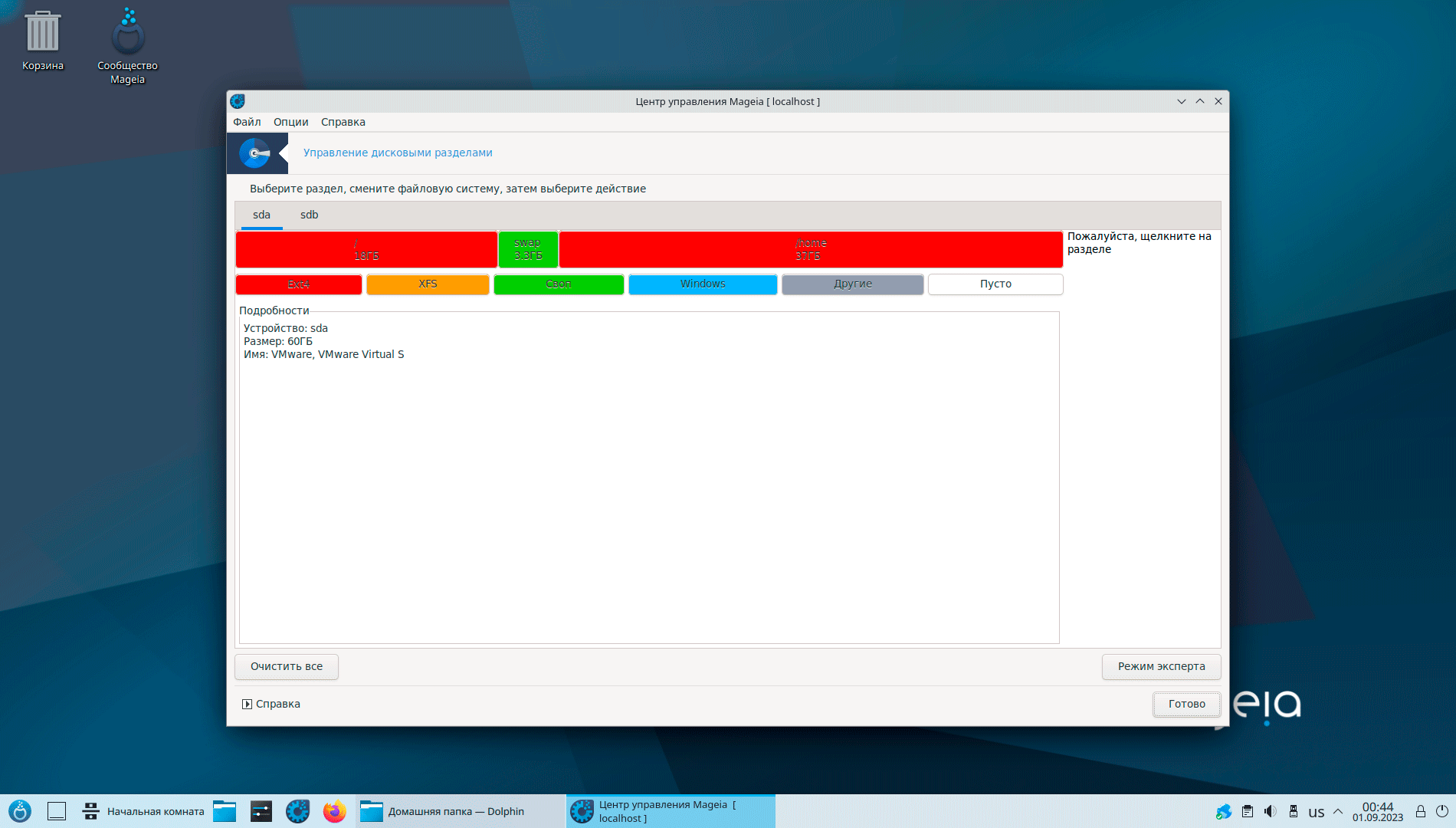Select the /home 37ГБ partition
The image size is (1456, 828).
pyautogui.click(x=810, y=249)
